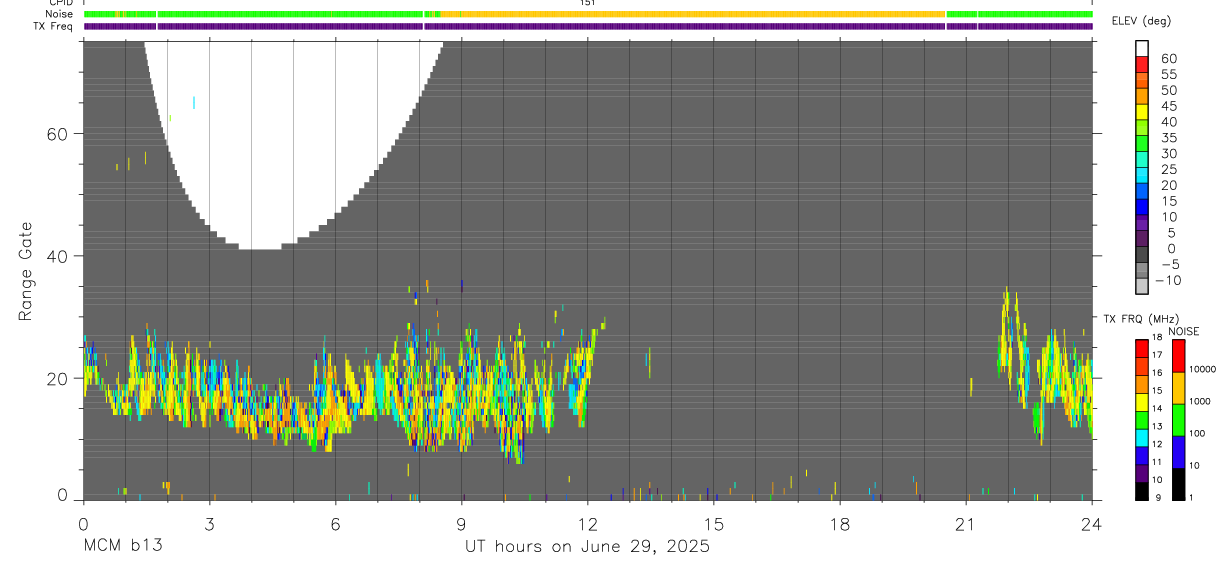Click the green 13 MHz TX frequency swatch
1228x567 pixels.
tap(1142, 419)
